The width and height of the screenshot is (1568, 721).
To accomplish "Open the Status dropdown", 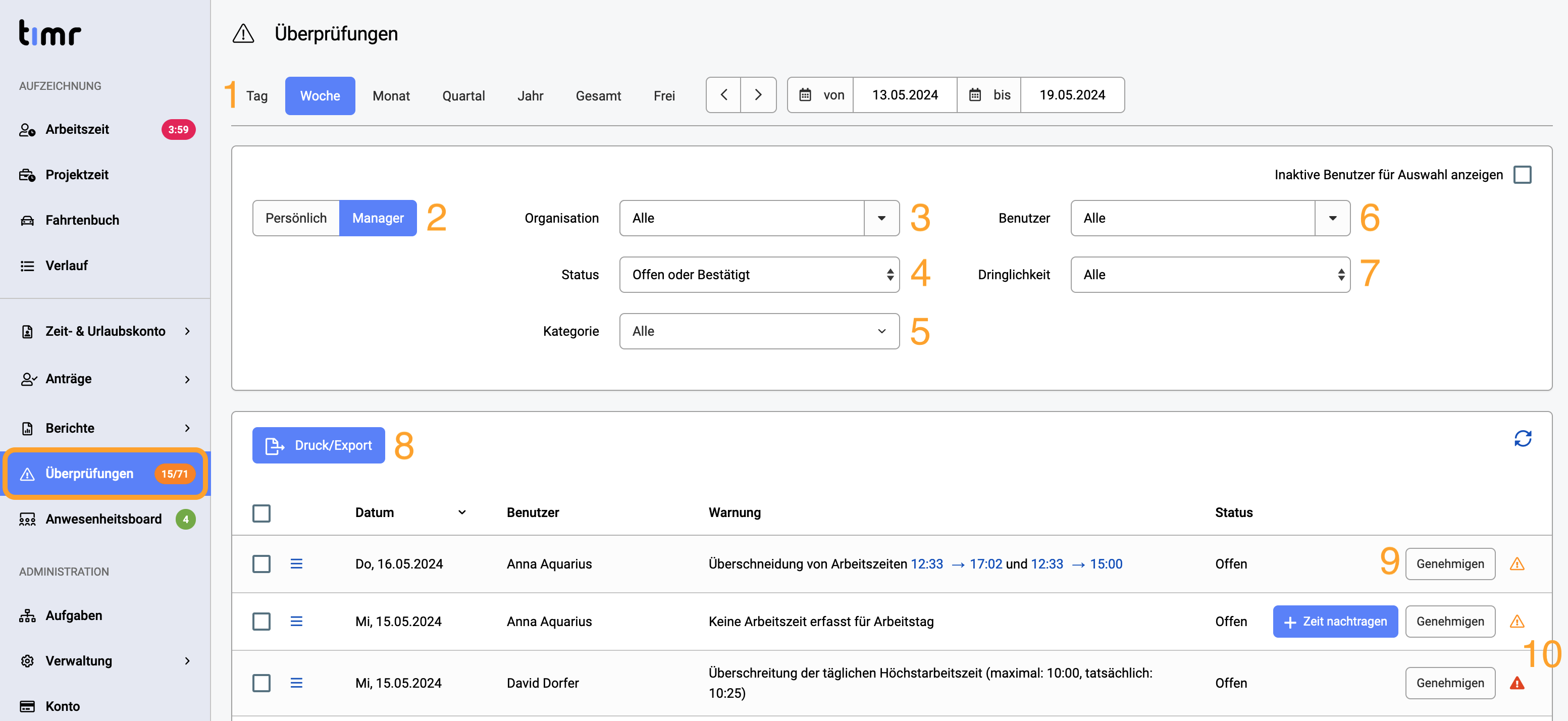I will click(759, 275).
